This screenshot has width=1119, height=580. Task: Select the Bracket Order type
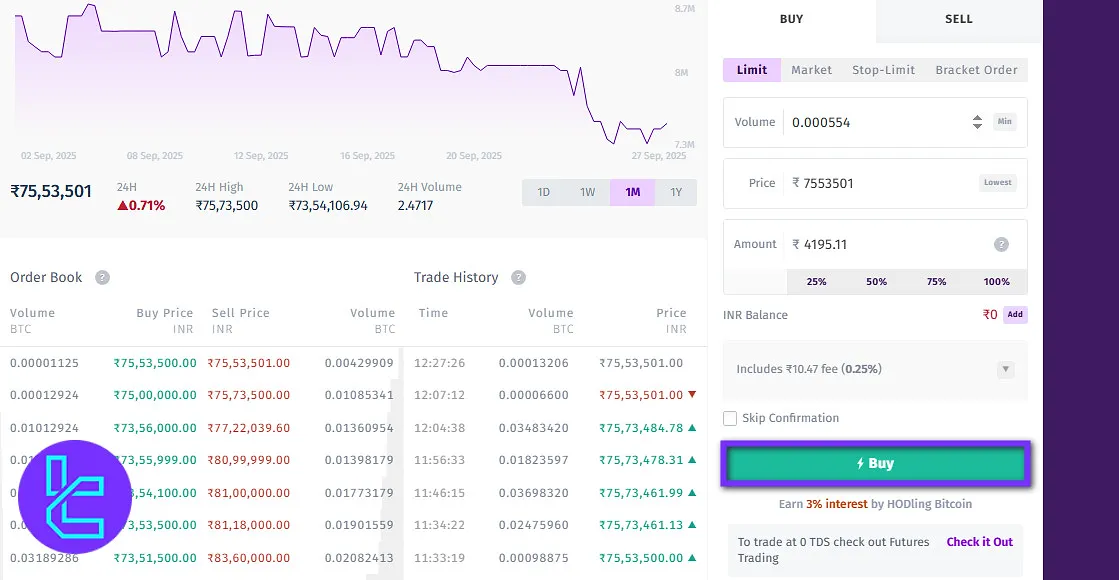point(977,70)
